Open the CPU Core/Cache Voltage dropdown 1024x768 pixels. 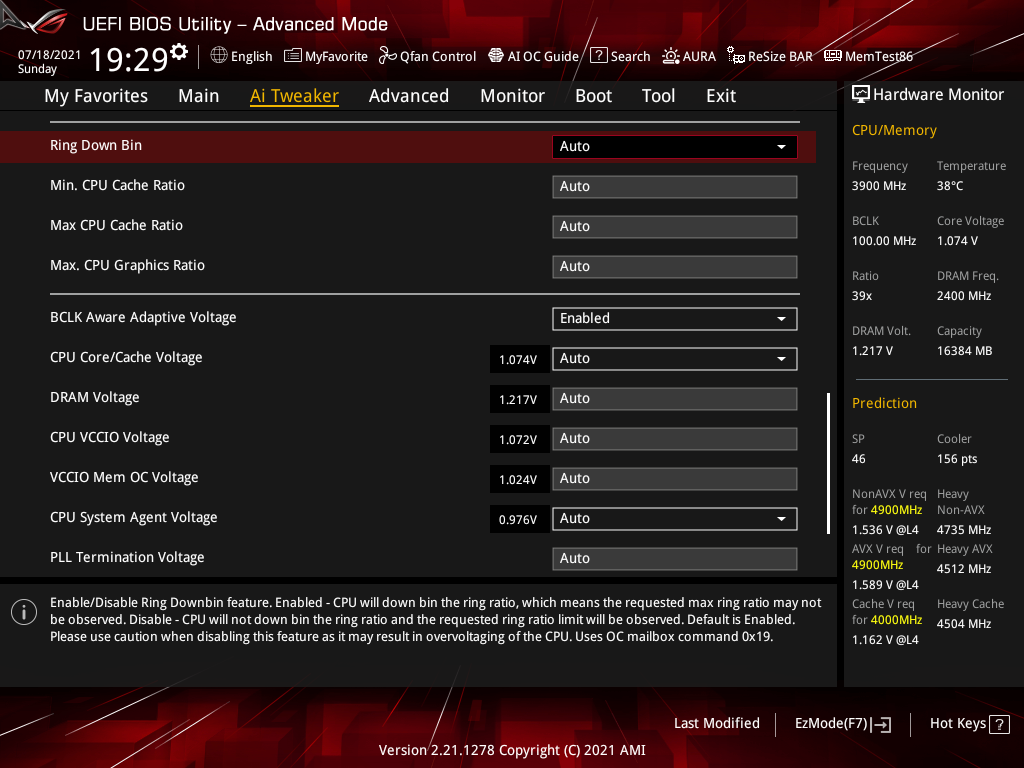pos(674,358)
